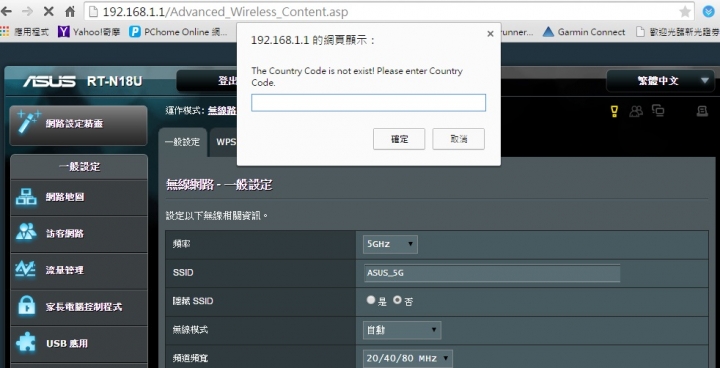Click the USB device status icon
Screen dimensions: 720x368
tap(702, 111)
